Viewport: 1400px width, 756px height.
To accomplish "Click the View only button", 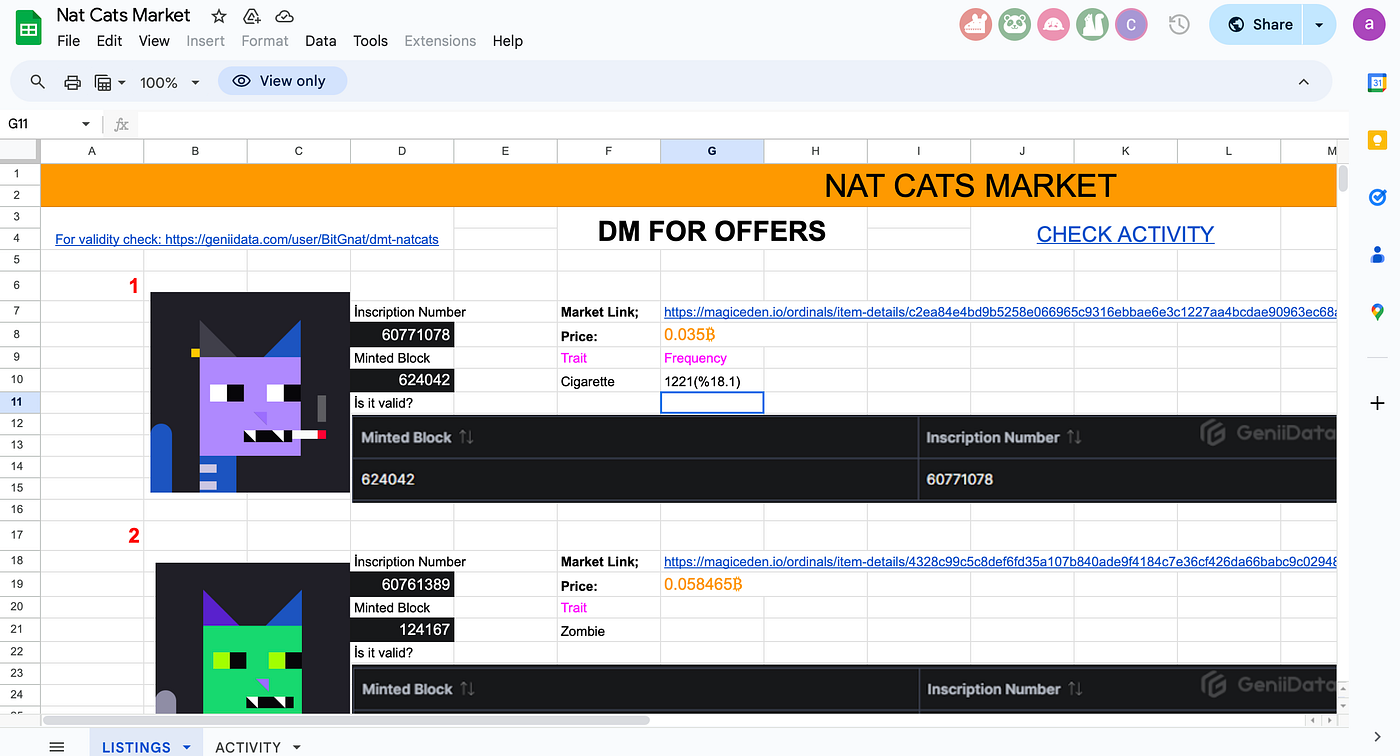I will tap(282, 81).
